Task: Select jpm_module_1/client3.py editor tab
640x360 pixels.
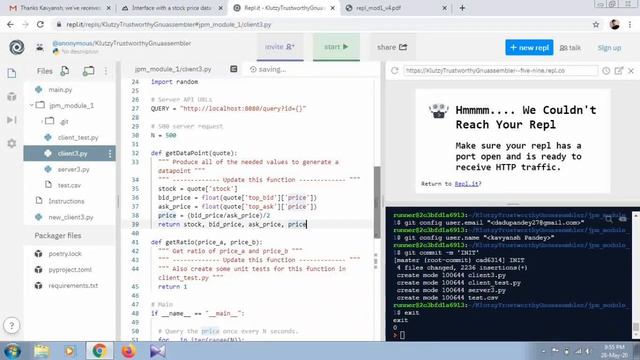Action: (x=173, y=69)
